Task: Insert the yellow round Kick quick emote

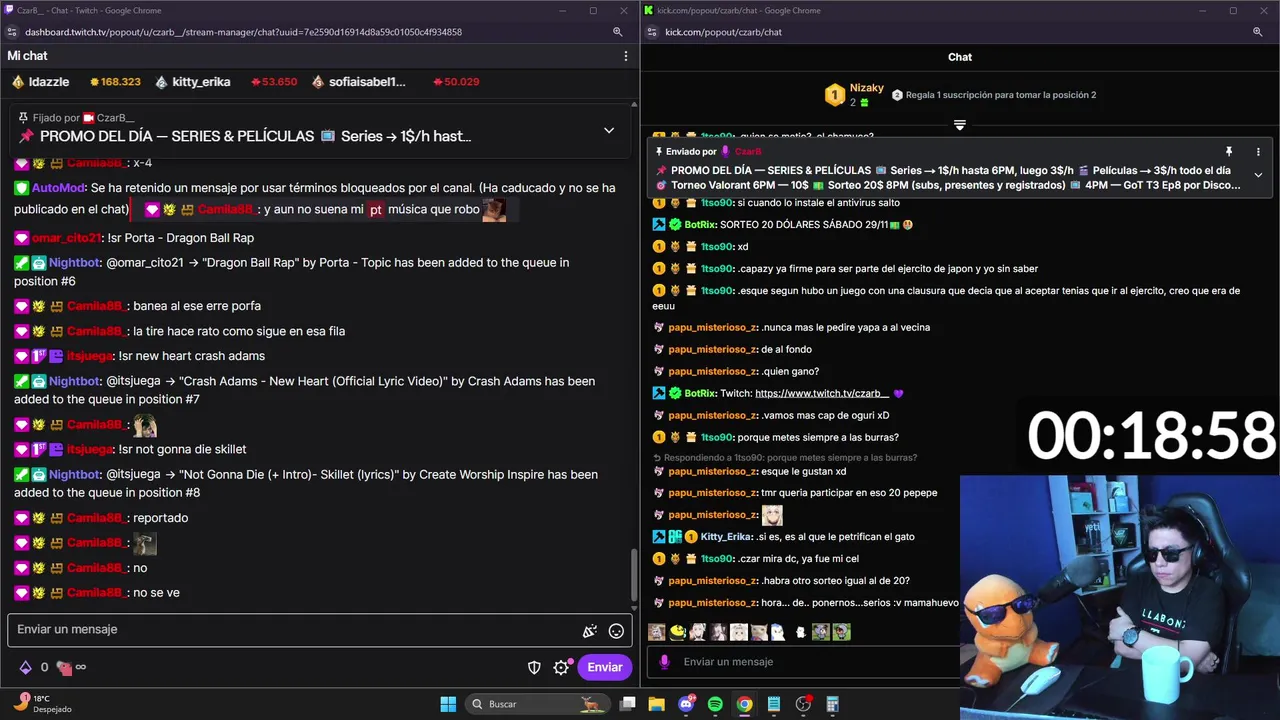Action: tap(677, 632)
